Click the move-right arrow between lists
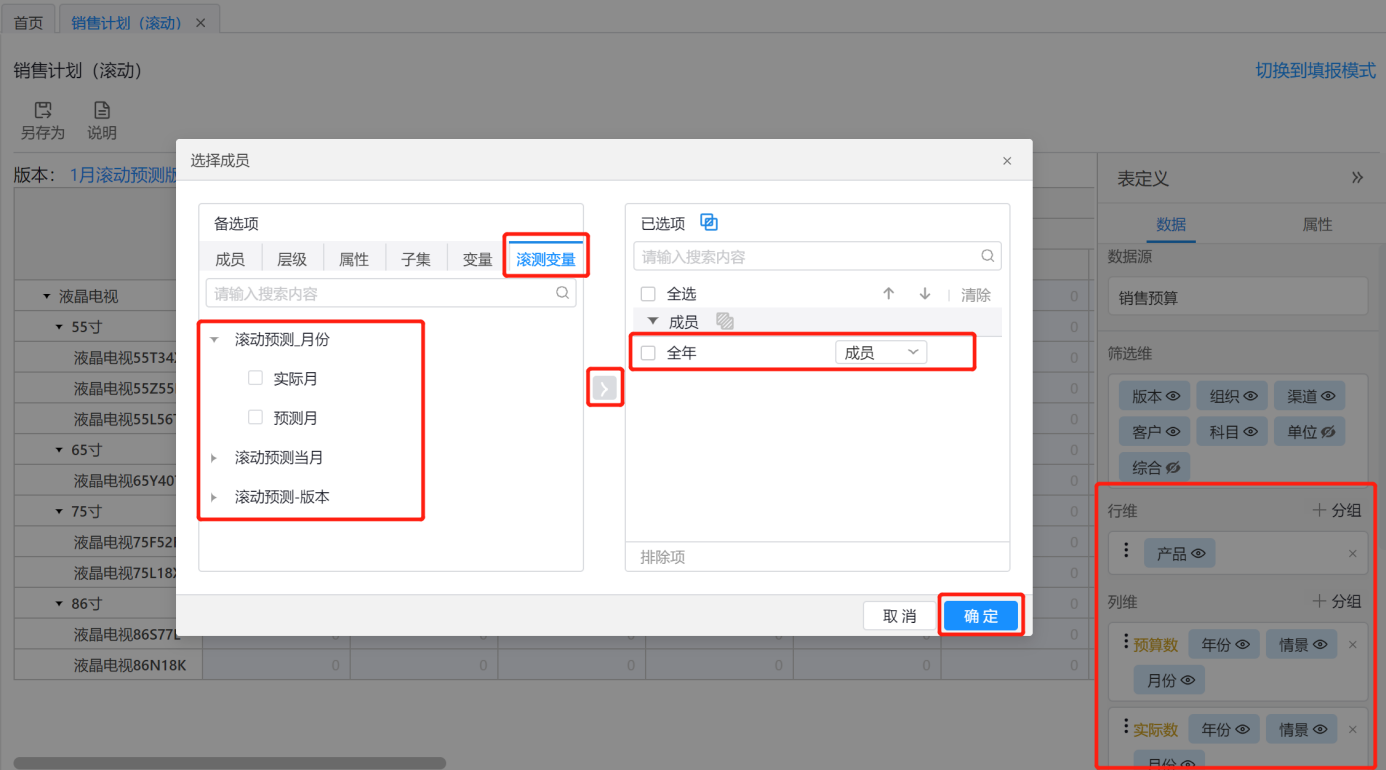The image size is (1386, 770). (x=604, y=388)
